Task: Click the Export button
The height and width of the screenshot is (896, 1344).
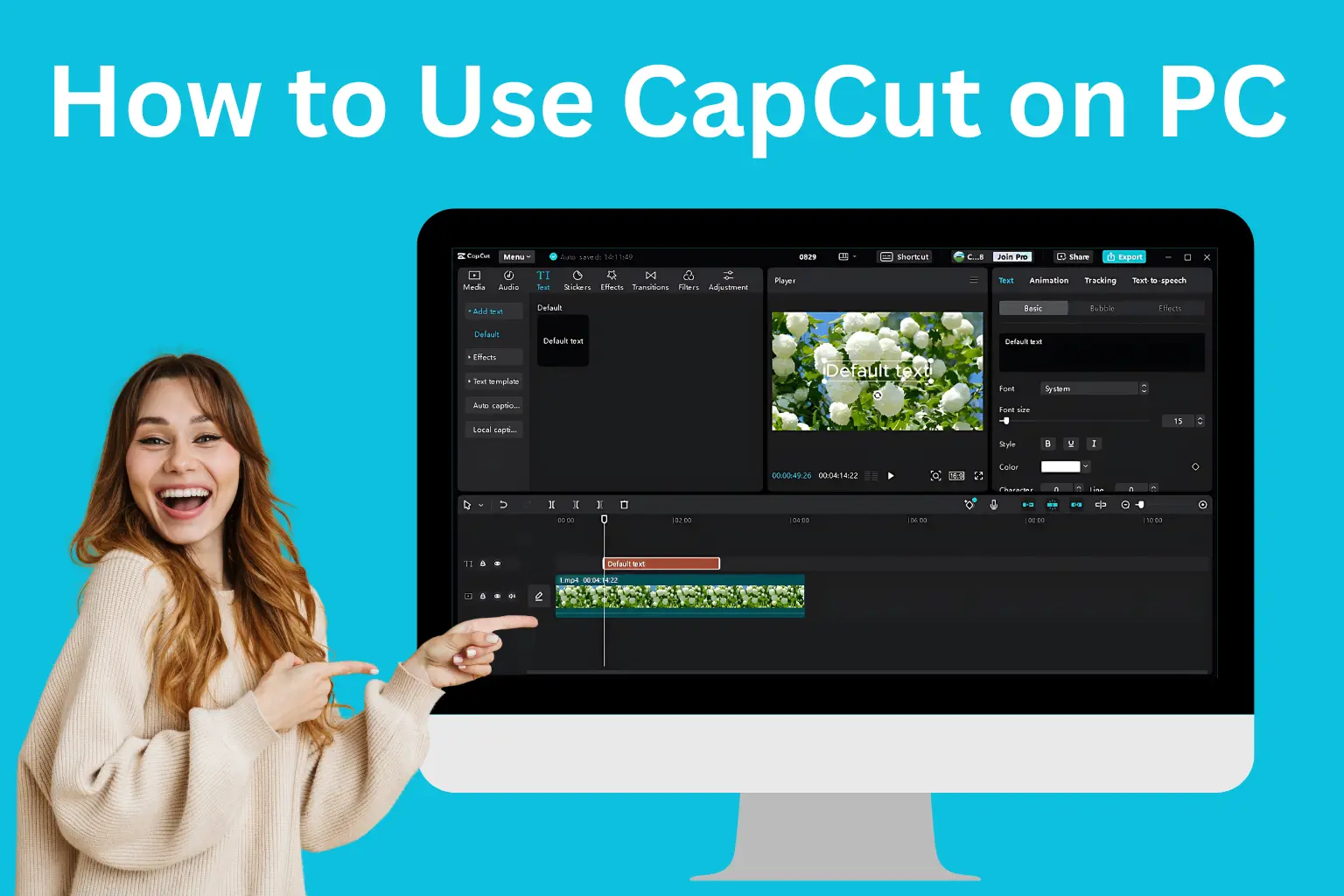Action: 1124,256
